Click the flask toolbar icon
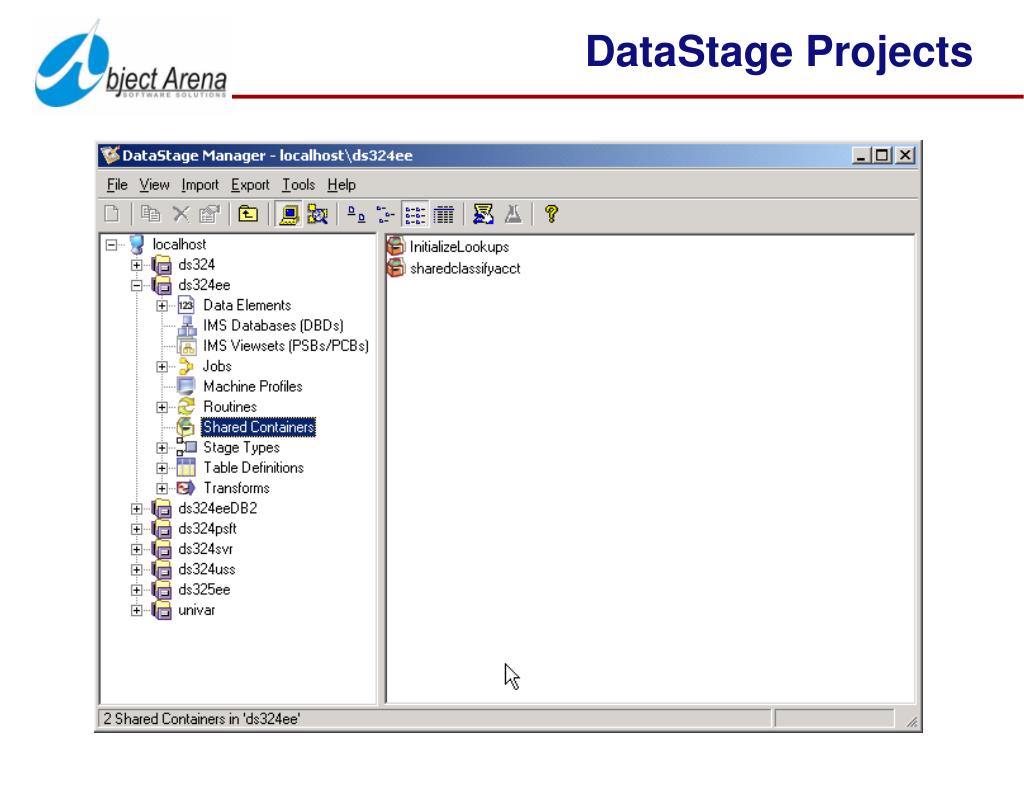Screen dimensions: 1024x791 513,214
